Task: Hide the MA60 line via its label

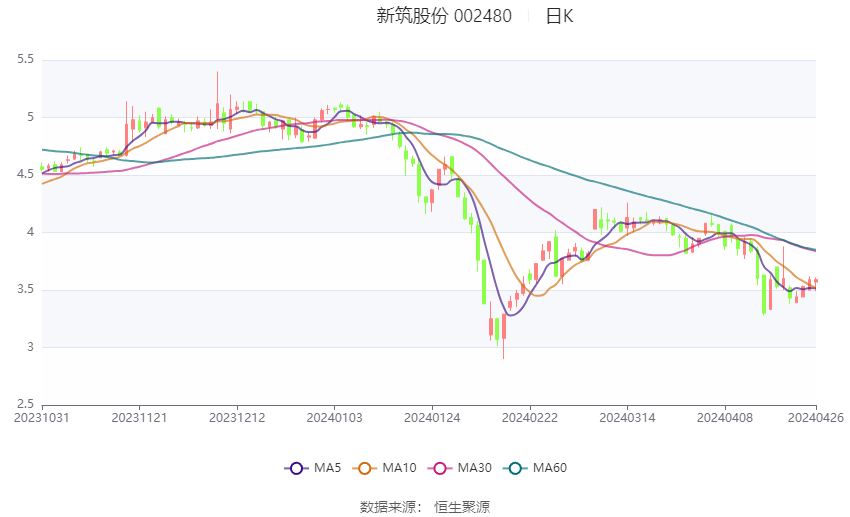Action: click(550, 468)
